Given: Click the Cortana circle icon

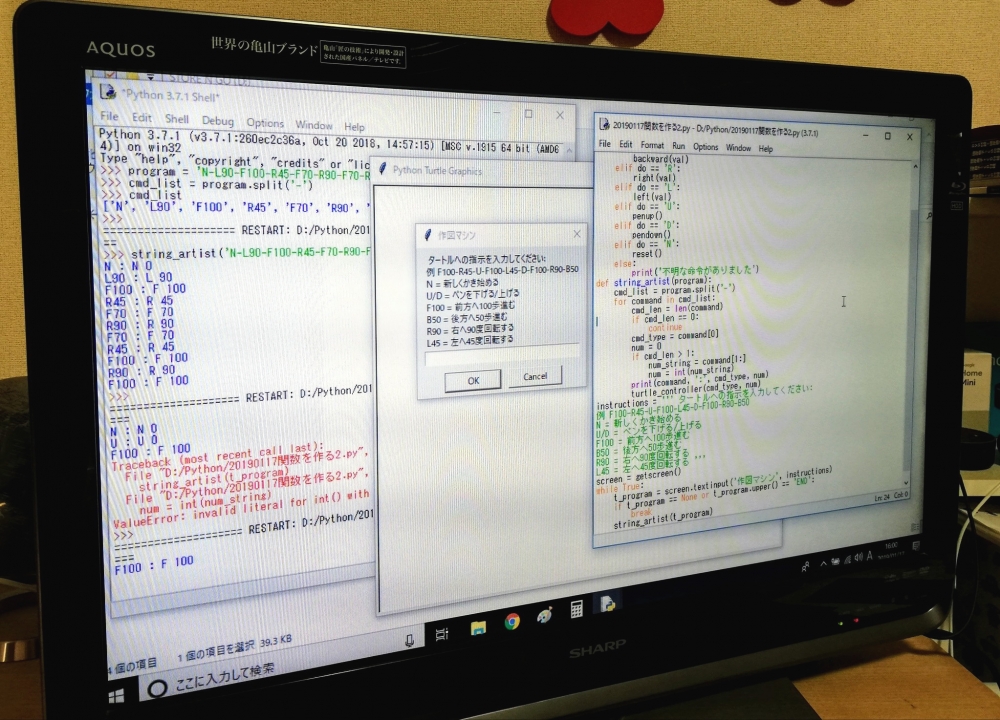Looking at the screenshot, I should click(x=157, y=688).
